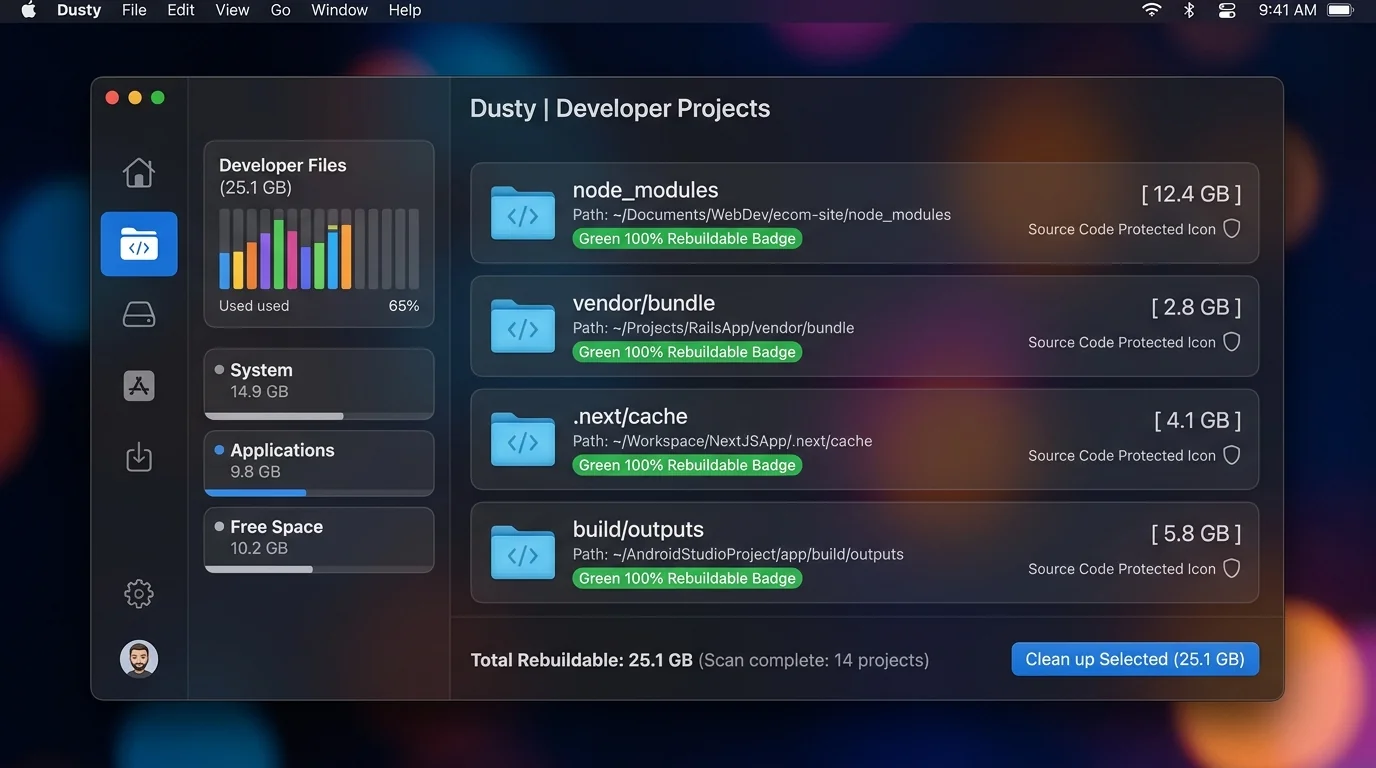1376x768 pixels.
Task: Click the Wi-Fi status icon
Action: [x=1152, y=10]
